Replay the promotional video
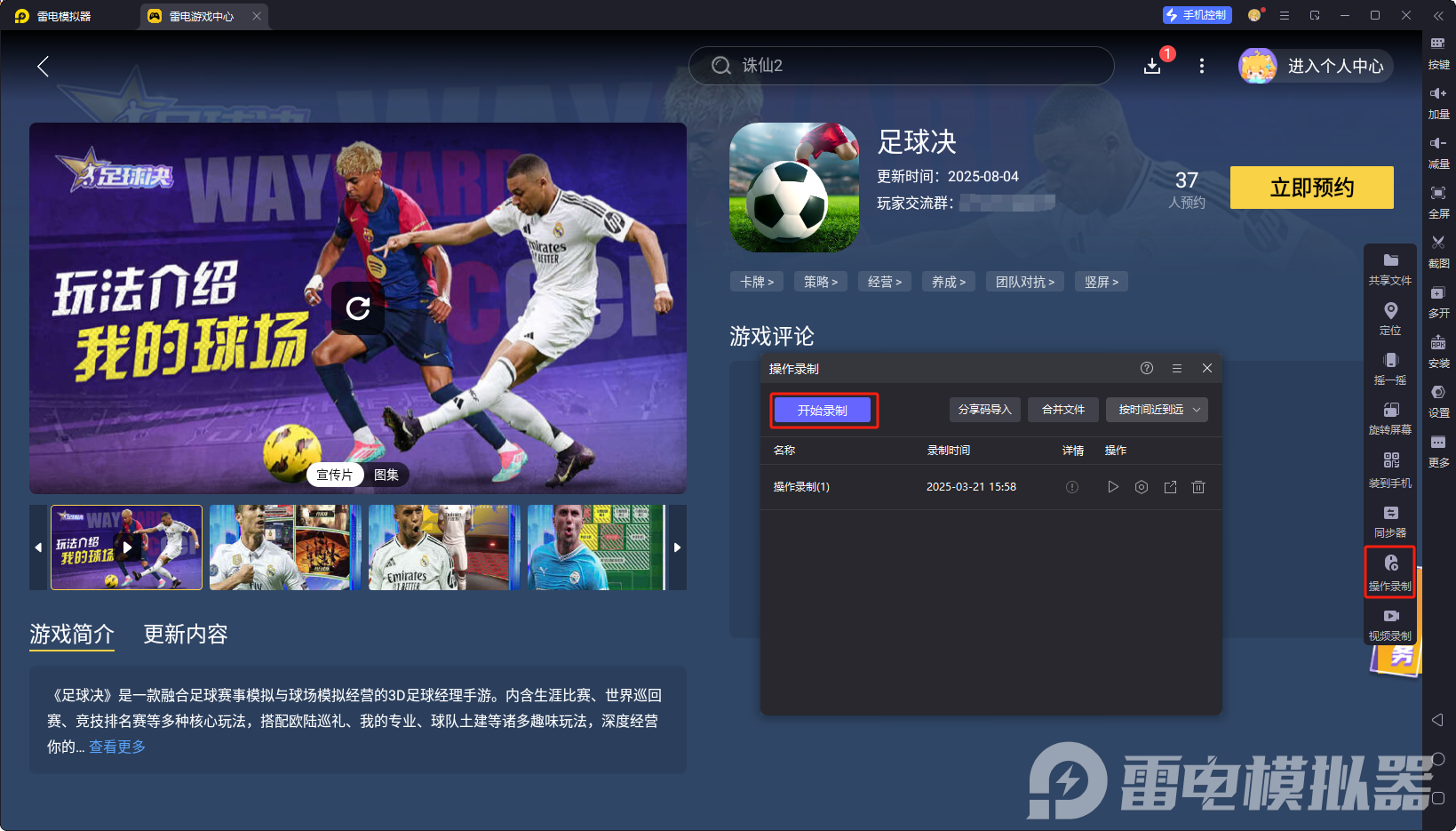The image size is (1456, 831). point(358,308)
